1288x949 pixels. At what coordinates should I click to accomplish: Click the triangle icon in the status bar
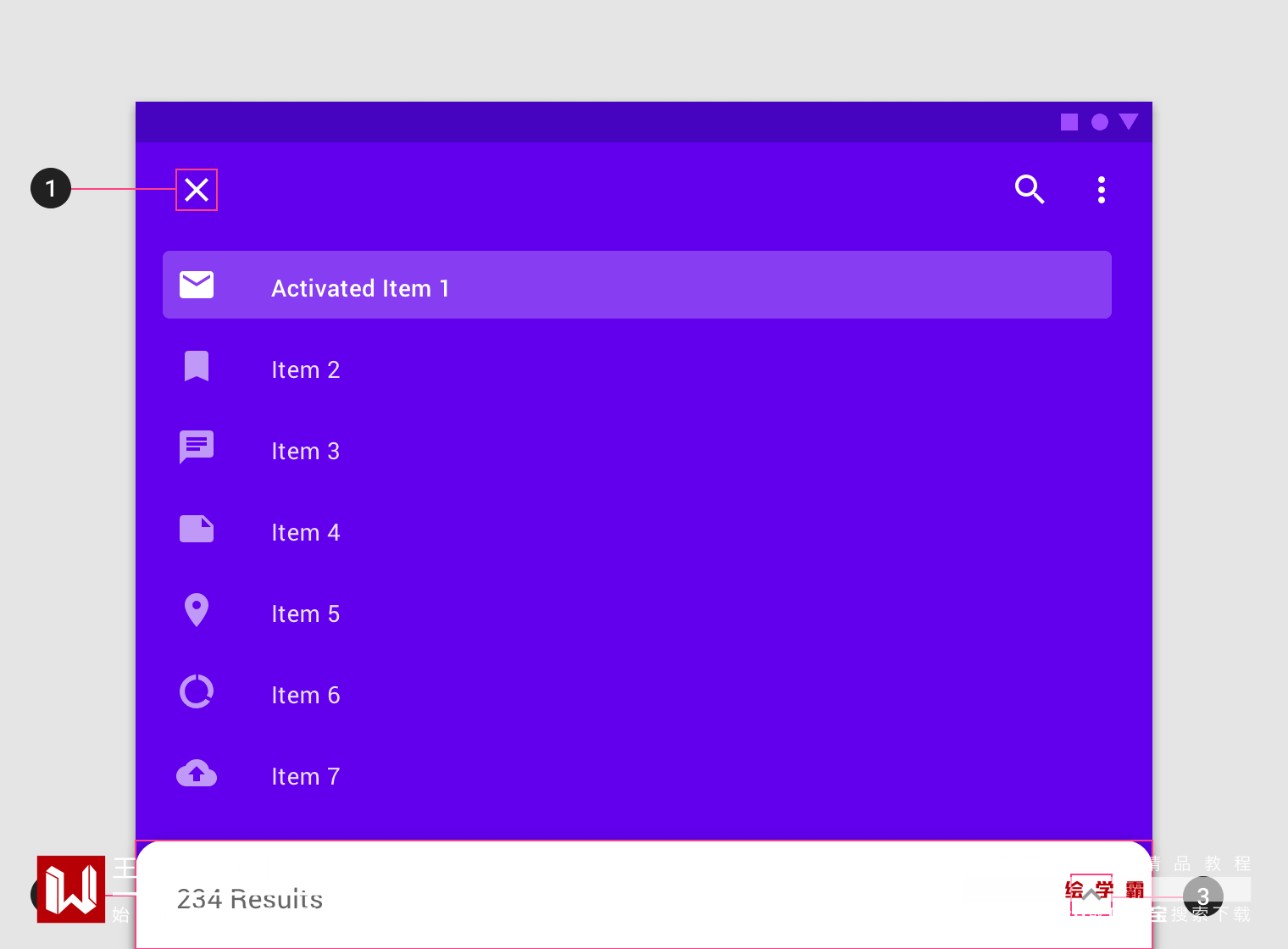tap(1129, 121)
